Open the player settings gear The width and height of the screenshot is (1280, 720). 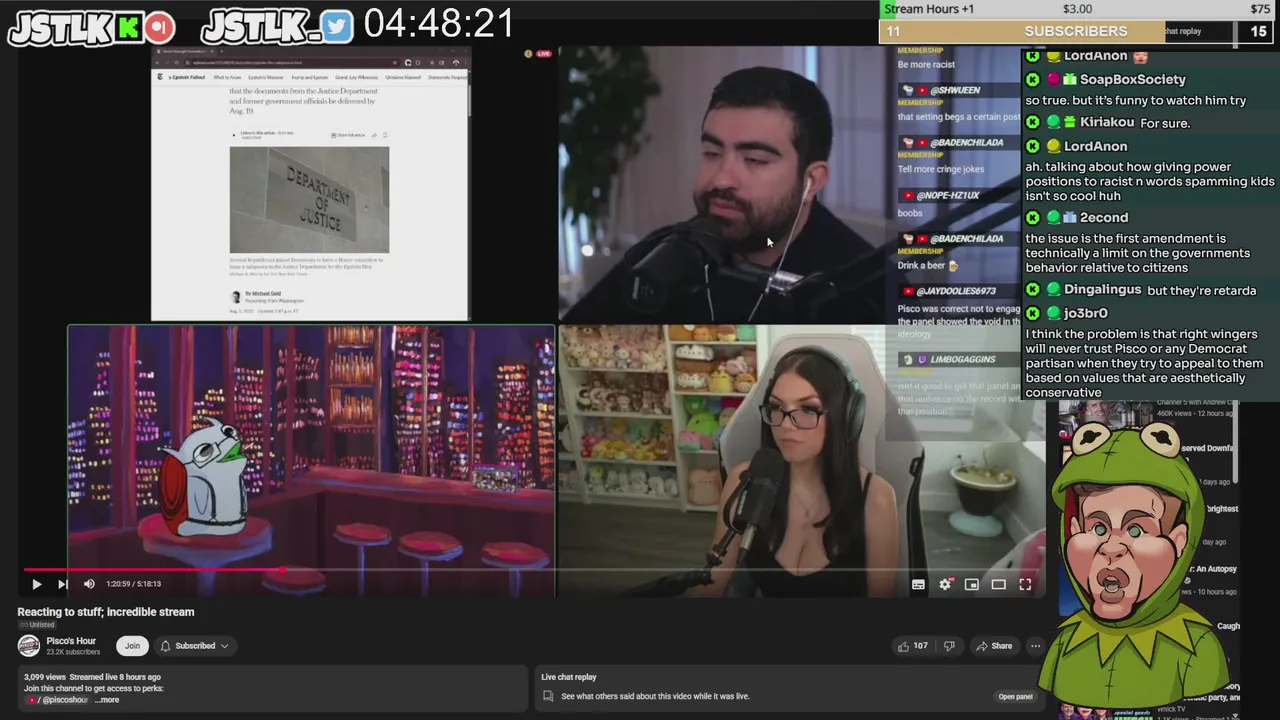pyautogui.click(x=945, y=584)
